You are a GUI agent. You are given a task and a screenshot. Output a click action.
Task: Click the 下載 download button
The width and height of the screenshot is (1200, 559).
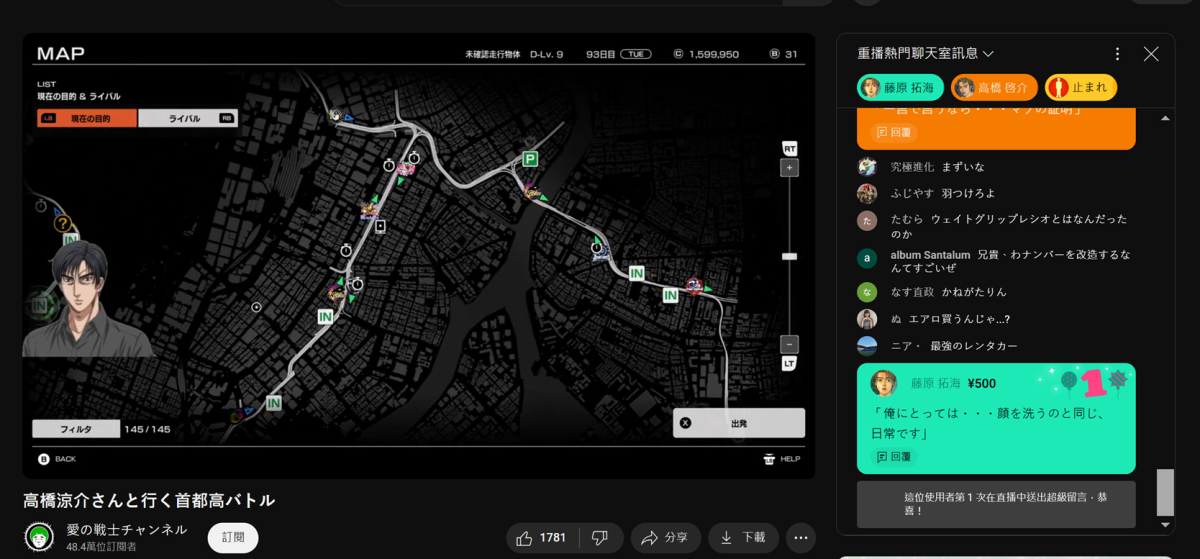pos(743,538)
